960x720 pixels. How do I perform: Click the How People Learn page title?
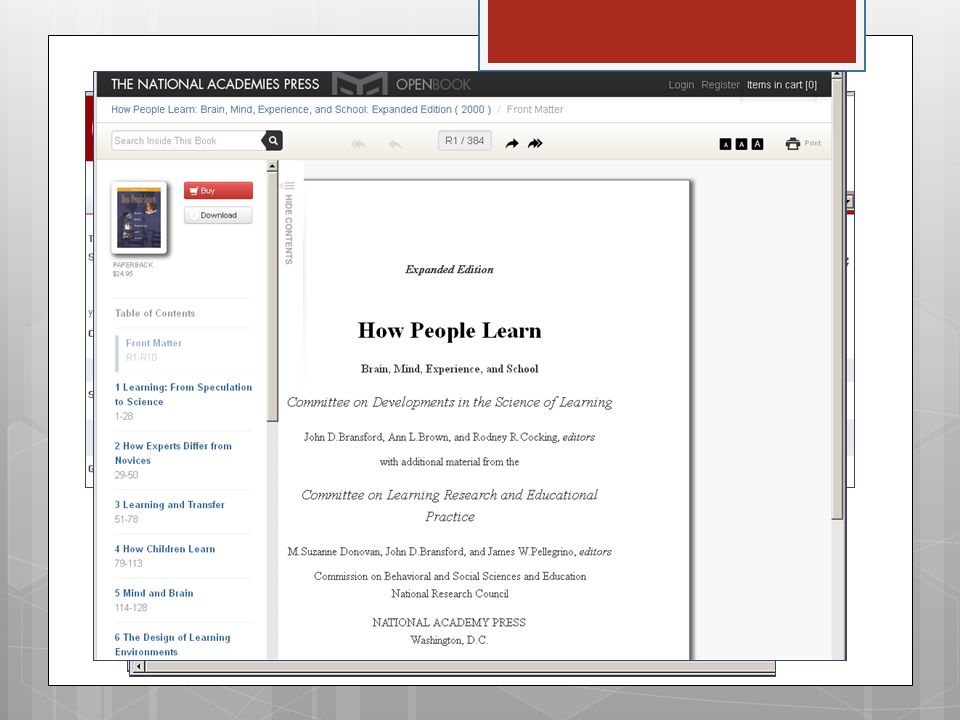(449, 331)
